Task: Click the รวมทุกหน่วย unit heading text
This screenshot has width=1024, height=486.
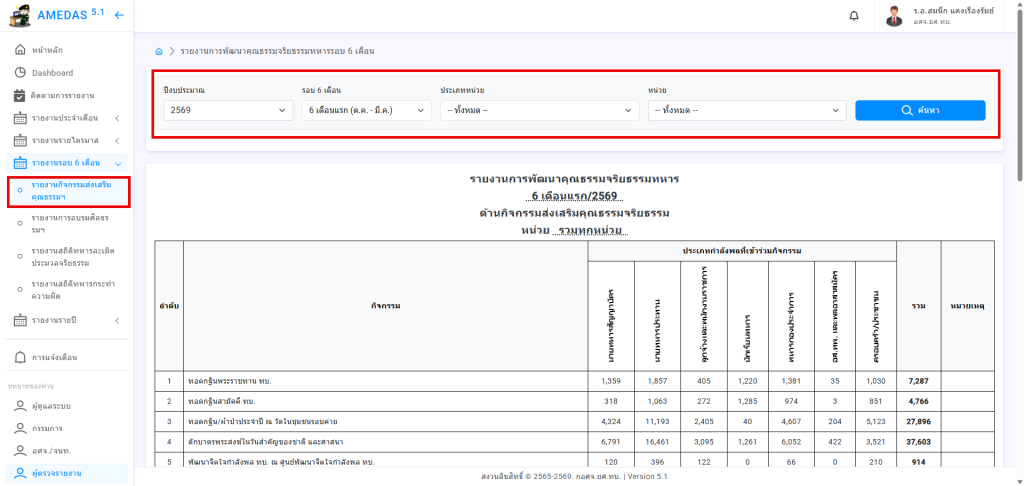Action: (x=590, y=231)
